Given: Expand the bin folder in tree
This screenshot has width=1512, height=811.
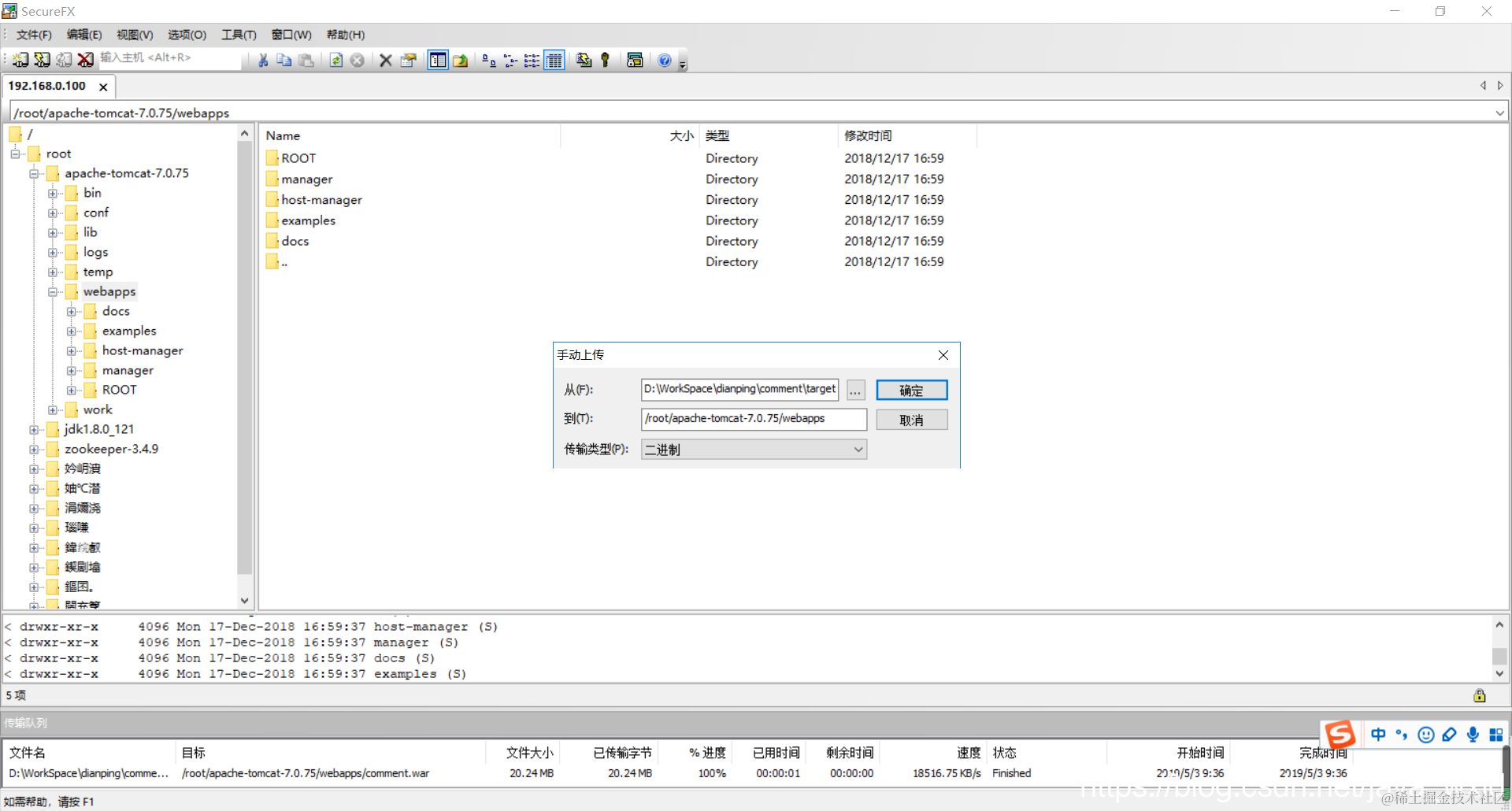Looking at the screenshot, I should 53,193.
